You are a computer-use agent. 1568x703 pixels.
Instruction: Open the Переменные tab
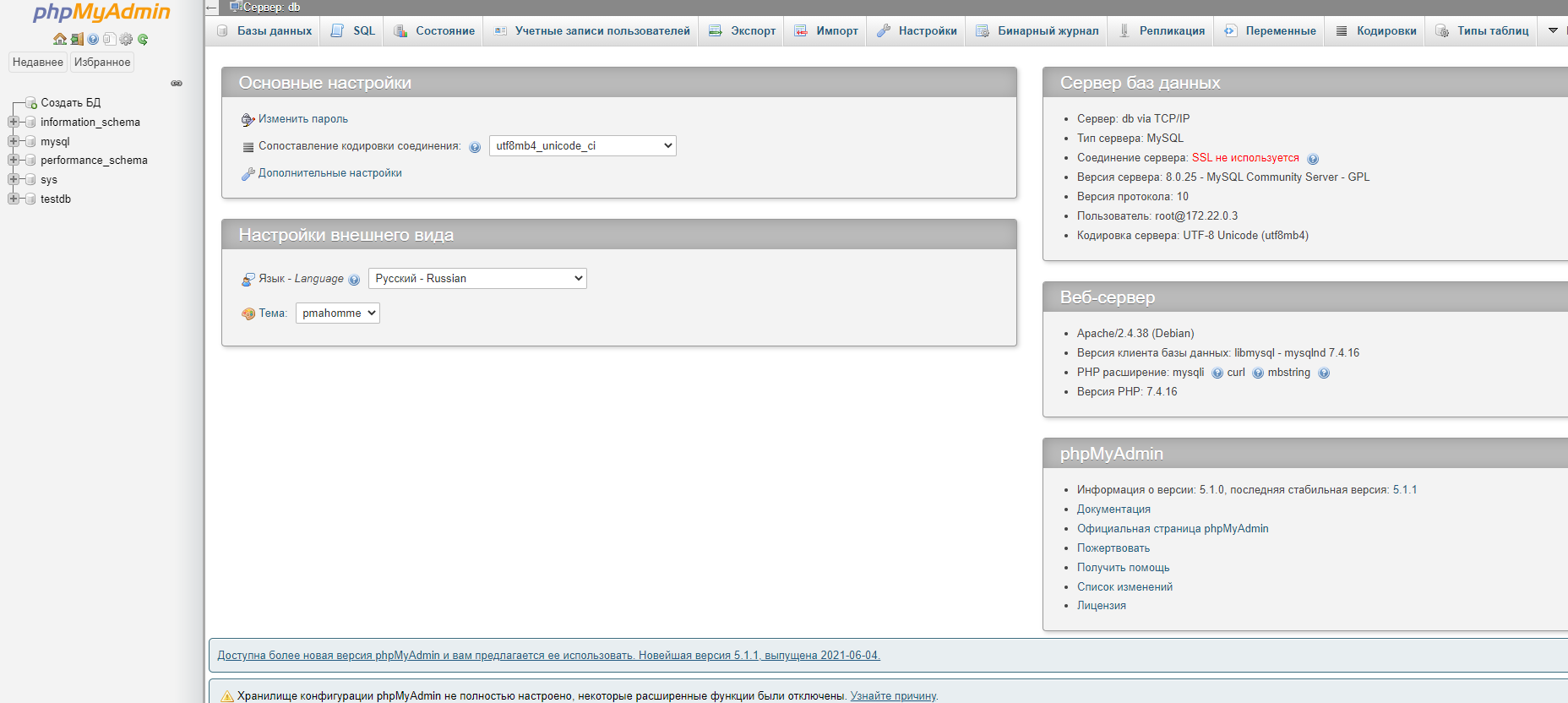tap(1270, 30)
